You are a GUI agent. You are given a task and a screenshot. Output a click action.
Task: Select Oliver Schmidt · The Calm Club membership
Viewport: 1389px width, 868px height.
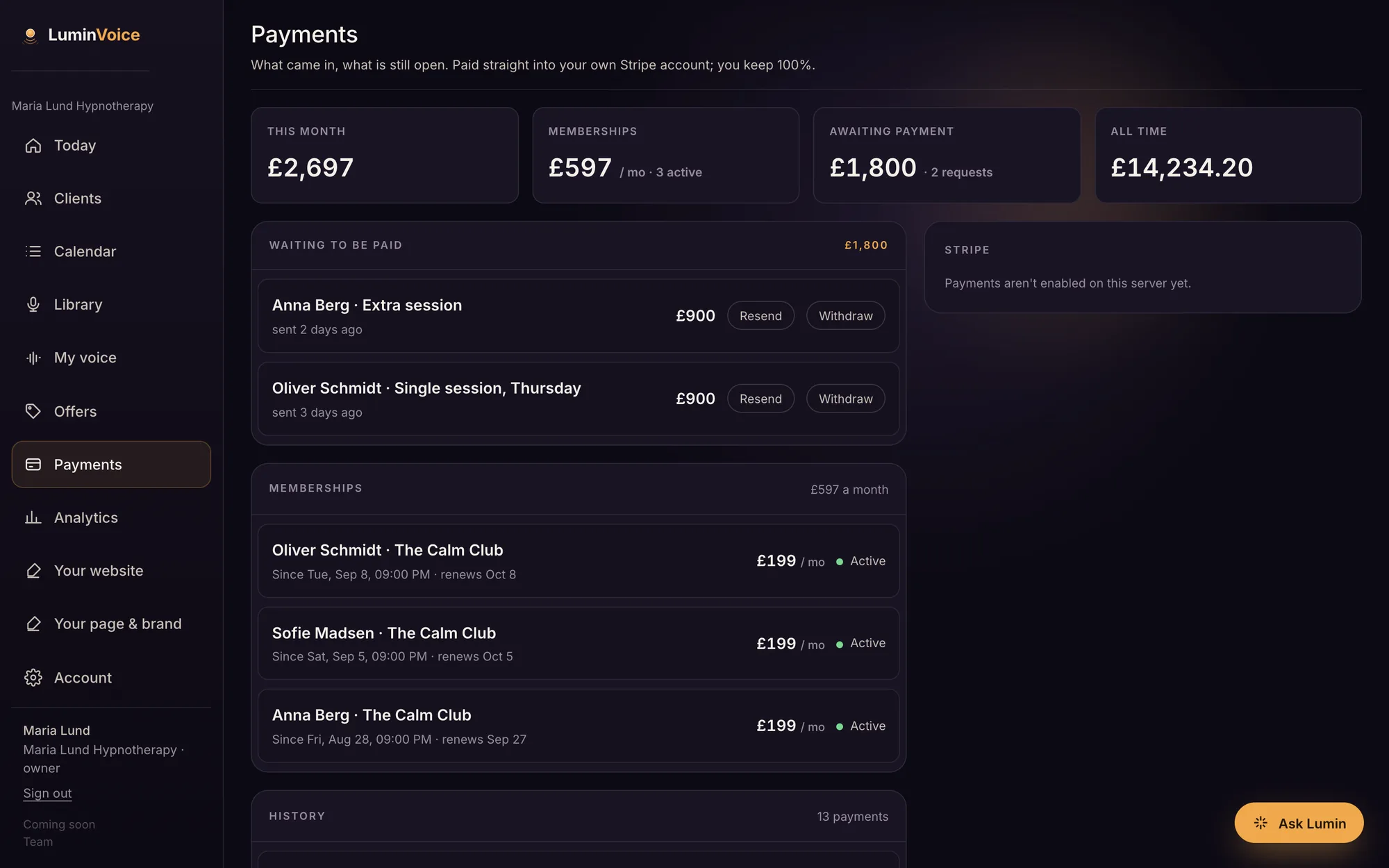pos(579,561)
